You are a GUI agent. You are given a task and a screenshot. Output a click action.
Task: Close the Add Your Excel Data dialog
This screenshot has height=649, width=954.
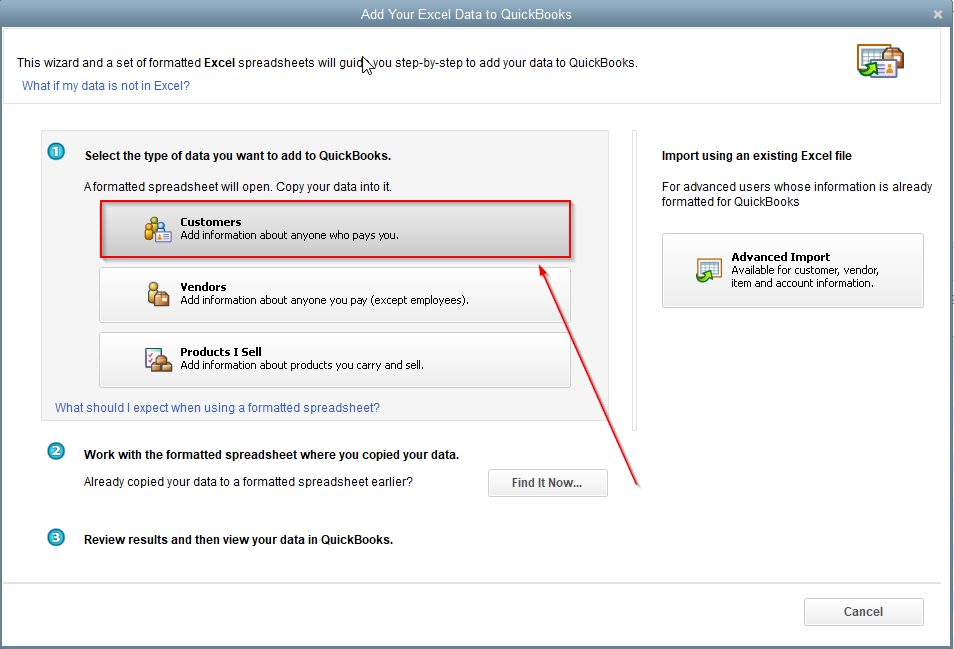tap(938, 14)
